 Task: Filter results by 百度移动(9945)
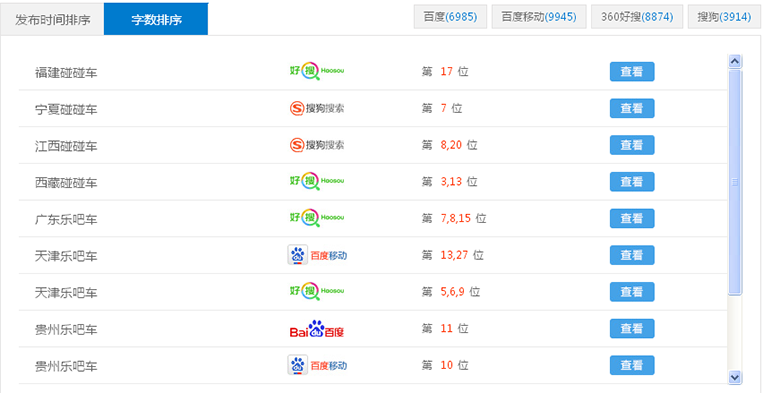tap(539, 17)
